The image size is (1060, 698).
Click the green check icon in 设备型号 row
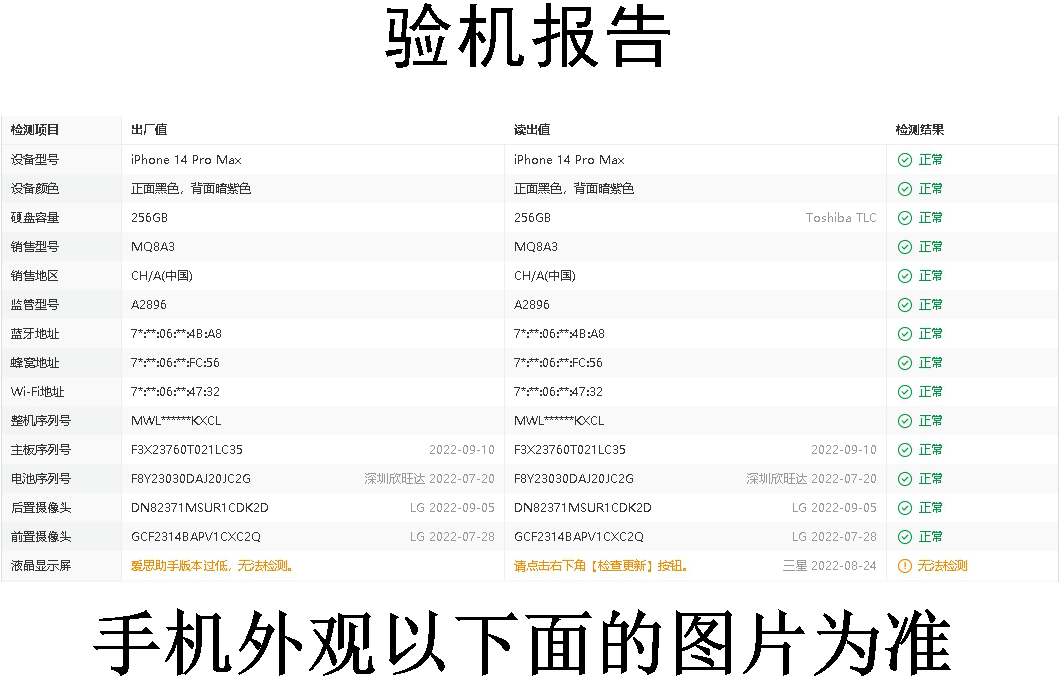(905, 160)
